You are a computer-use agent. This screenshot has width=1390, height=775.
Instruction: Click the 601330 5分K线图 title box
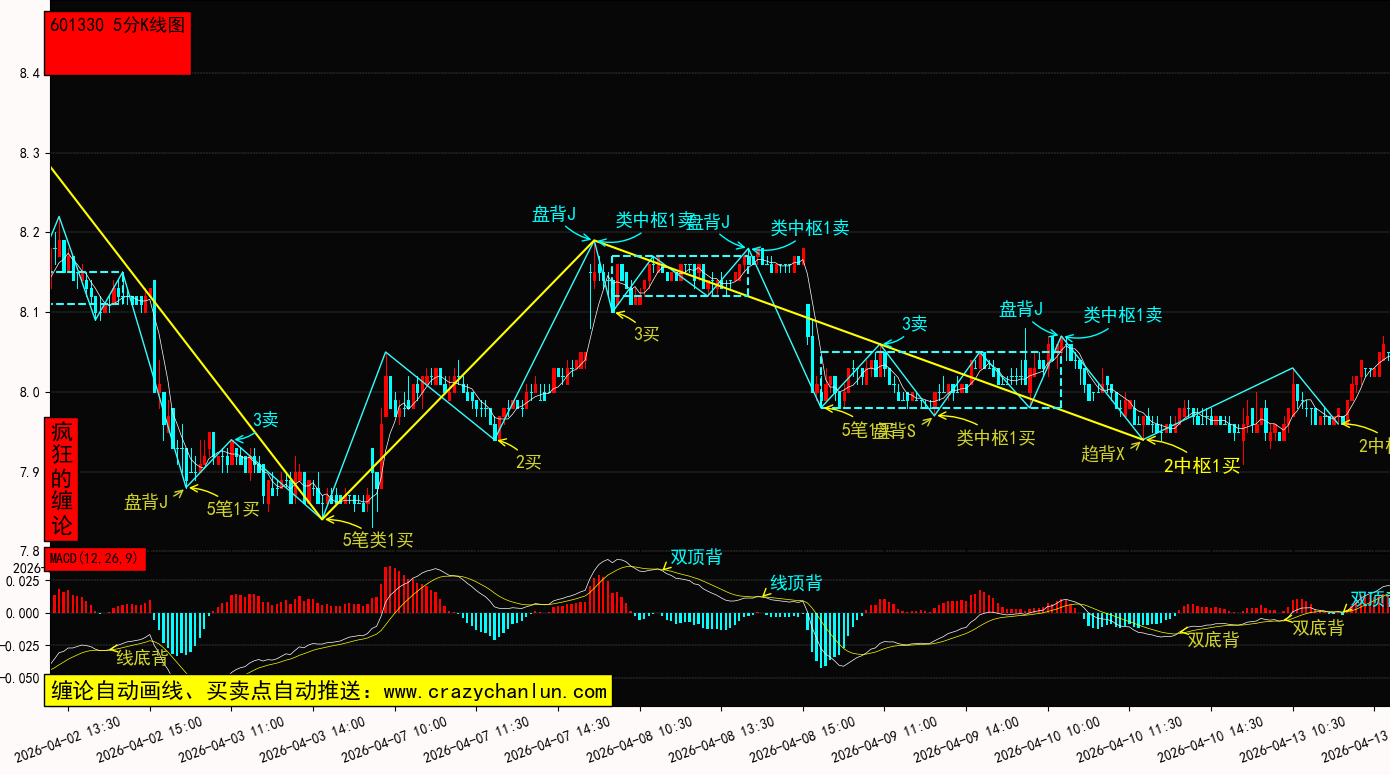[119, 44]
